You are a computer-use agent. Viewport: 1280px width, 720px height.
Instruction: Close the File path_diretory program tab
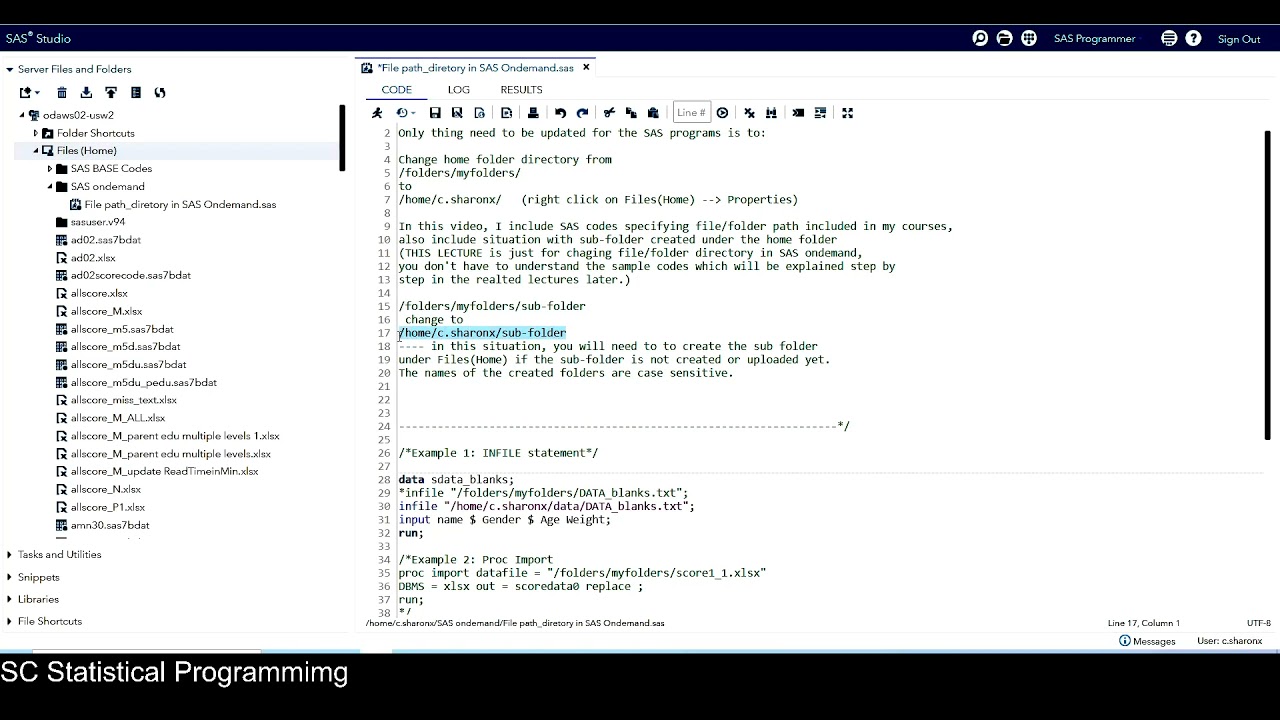587,68
